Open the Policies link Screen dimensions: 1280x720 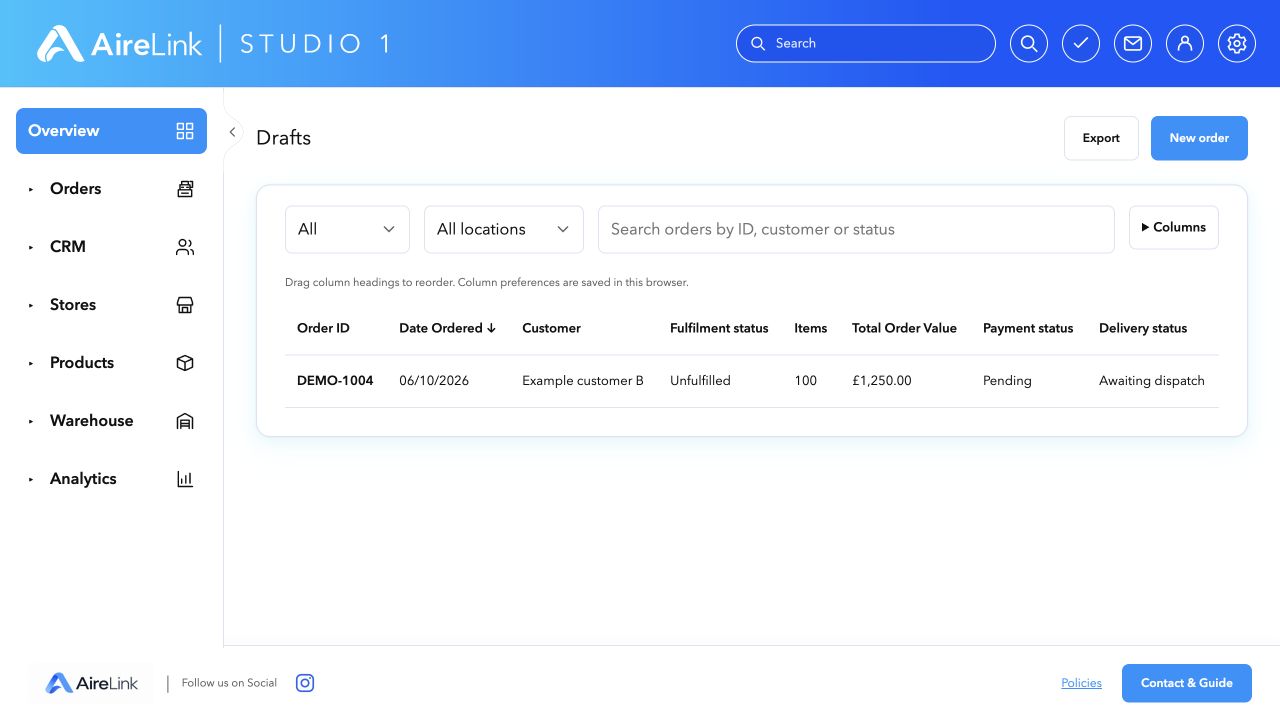tap(1081, 683)
